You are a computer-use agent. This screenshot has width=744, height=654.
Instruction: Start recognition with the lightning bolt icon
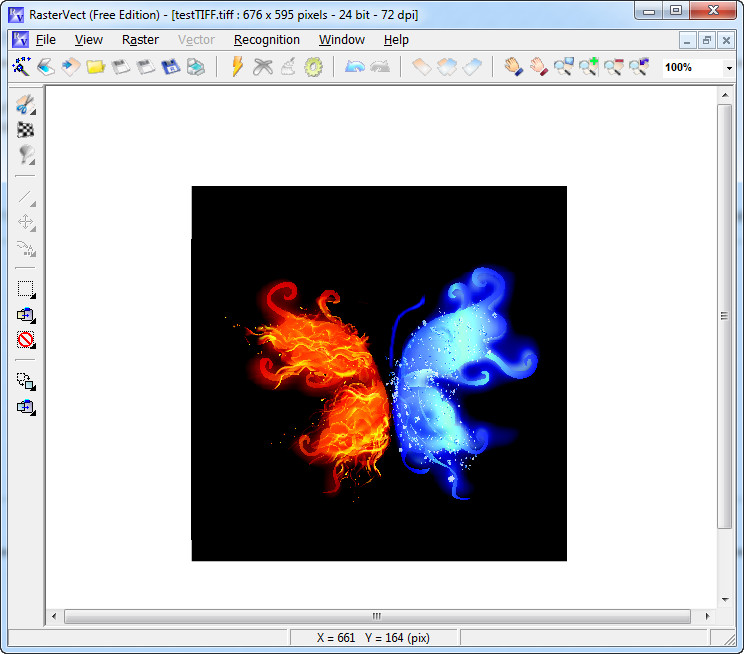tap(237, 67)
